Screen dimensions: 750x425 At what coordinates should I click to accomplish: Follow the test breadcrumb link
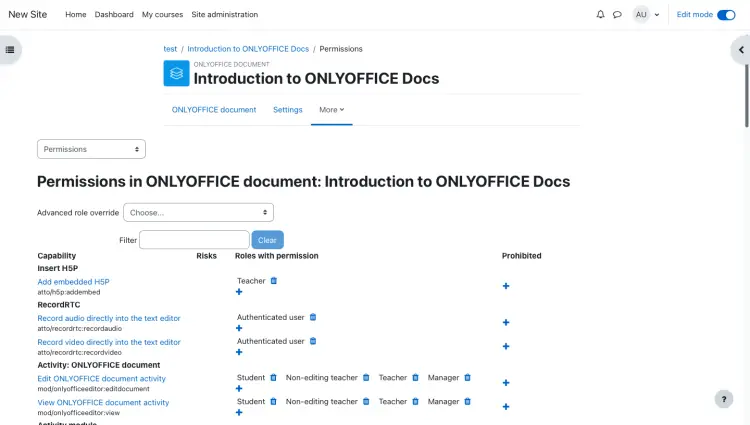click(x=170, y=49)
